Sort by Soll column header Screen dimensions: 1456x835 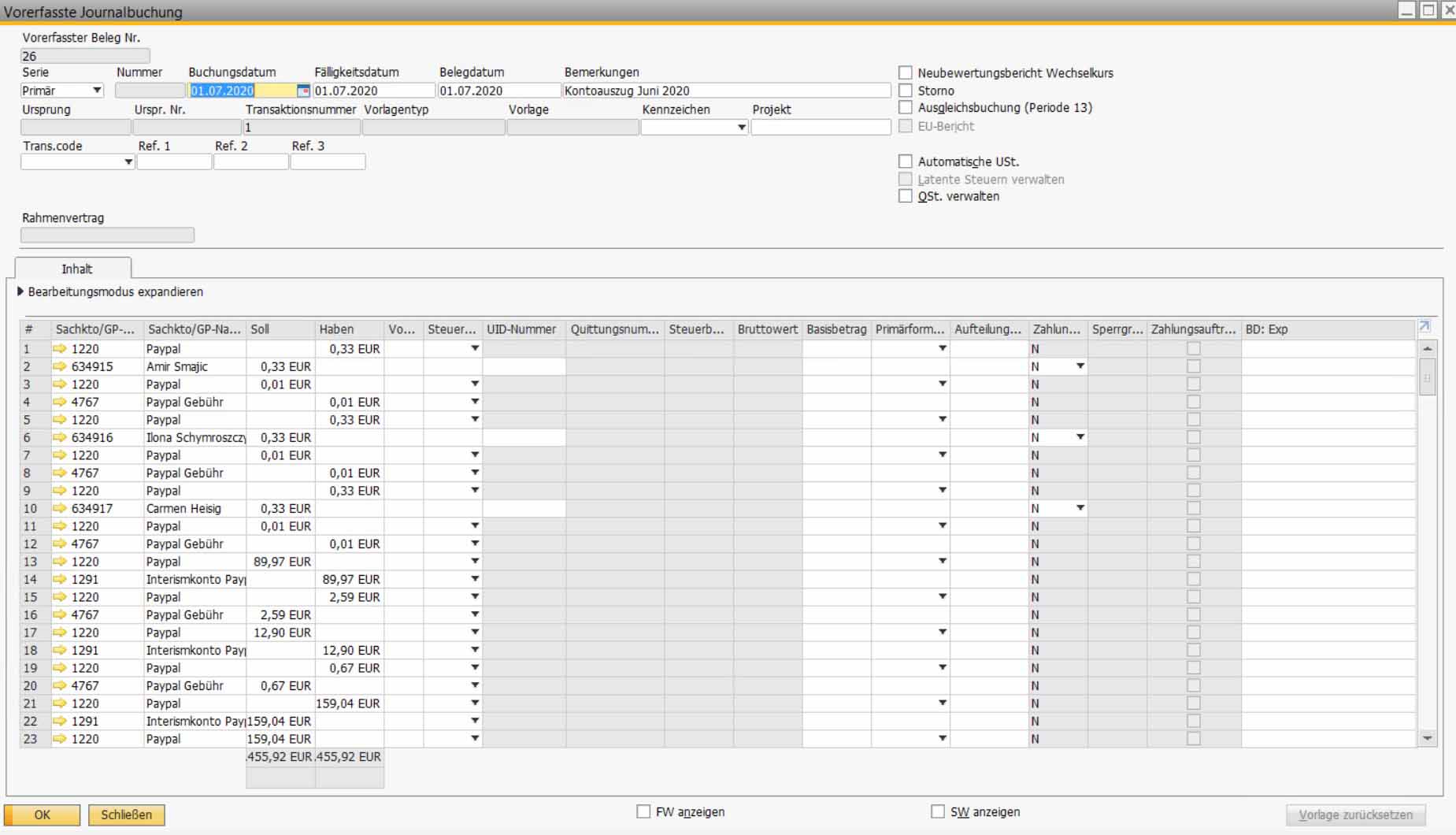280,329
